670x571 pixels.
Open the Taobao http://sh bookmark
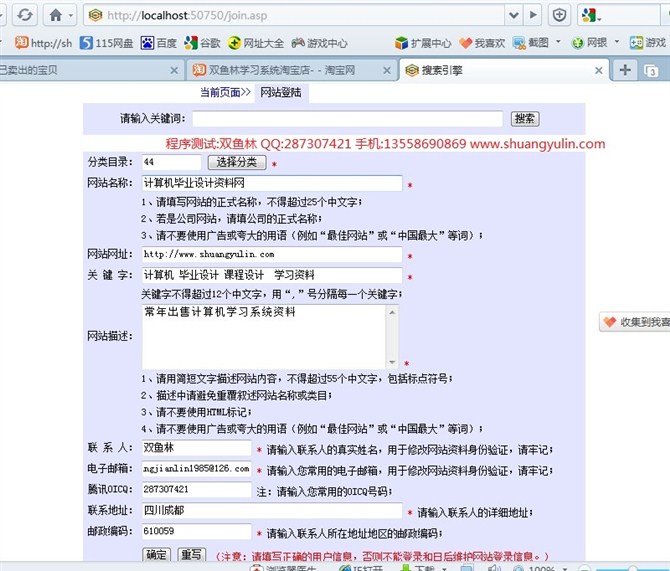coord(43,43)
